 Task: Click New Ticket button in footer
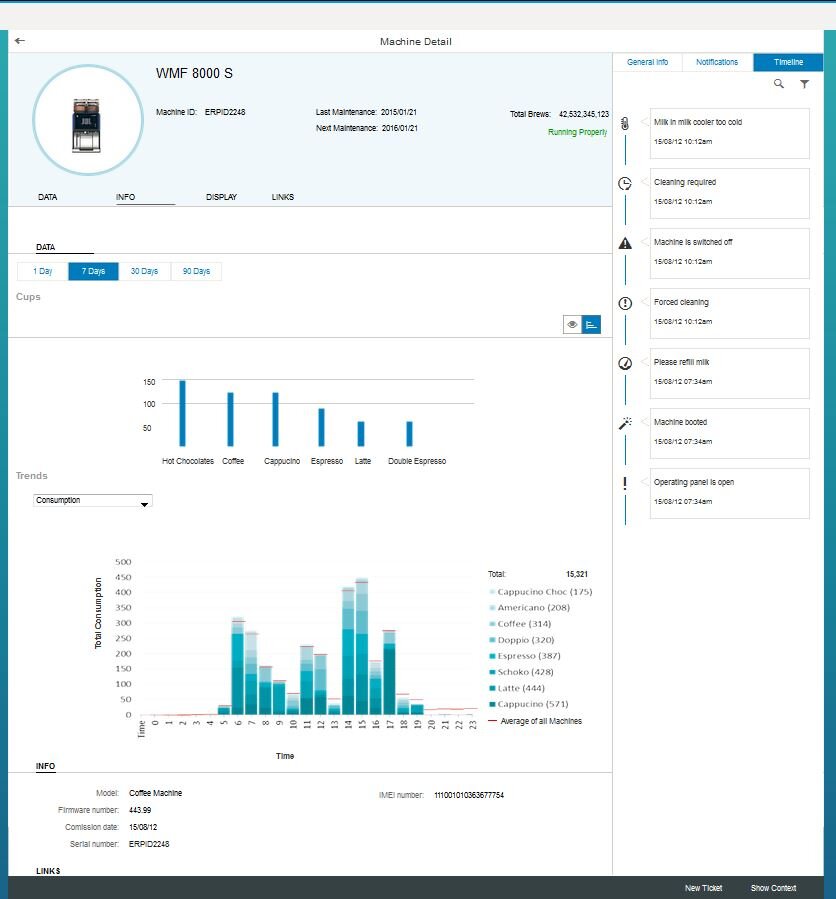tap(704, 888)
